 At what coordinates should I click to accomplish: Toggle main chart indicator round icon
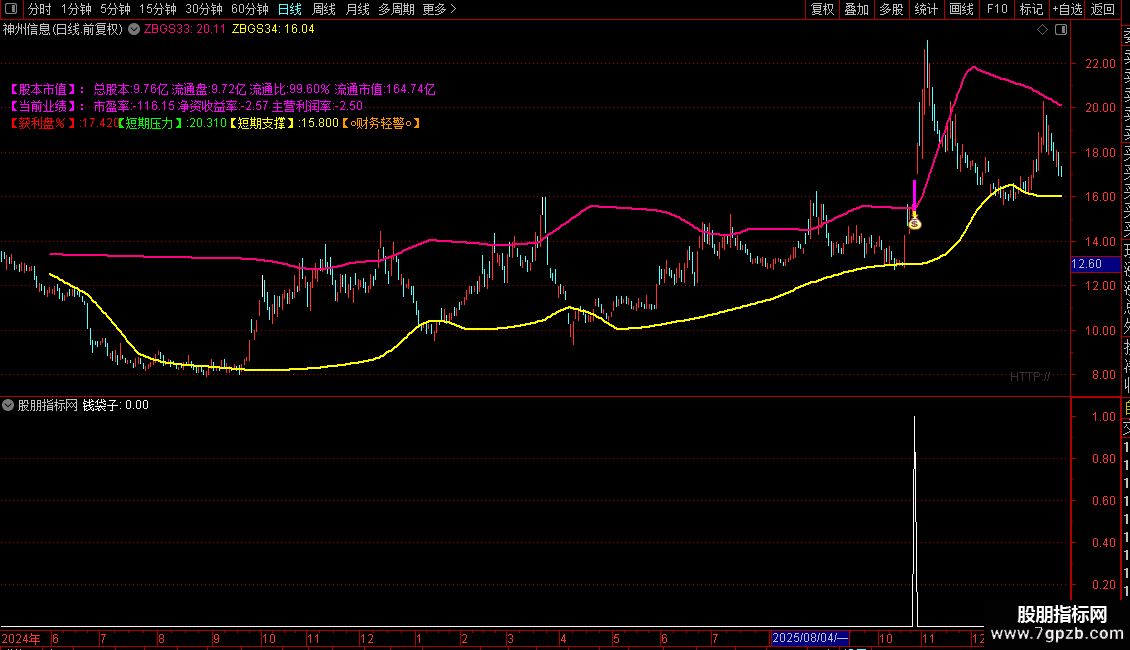(x=134, y=29)
